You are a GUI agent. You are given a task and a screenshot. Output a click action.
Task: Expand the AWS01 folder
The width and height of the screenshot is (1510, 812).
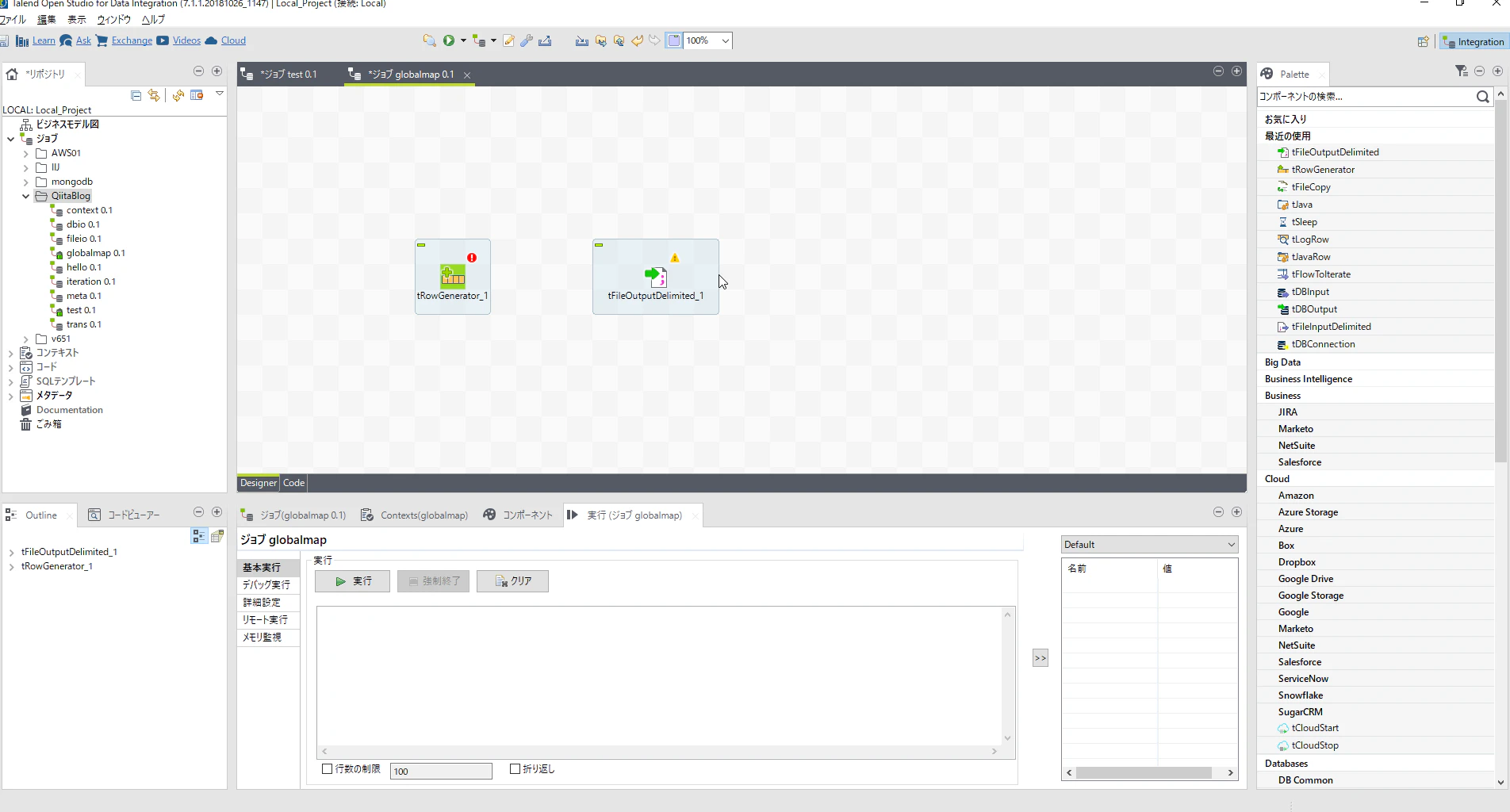click(x=25, y=153)
